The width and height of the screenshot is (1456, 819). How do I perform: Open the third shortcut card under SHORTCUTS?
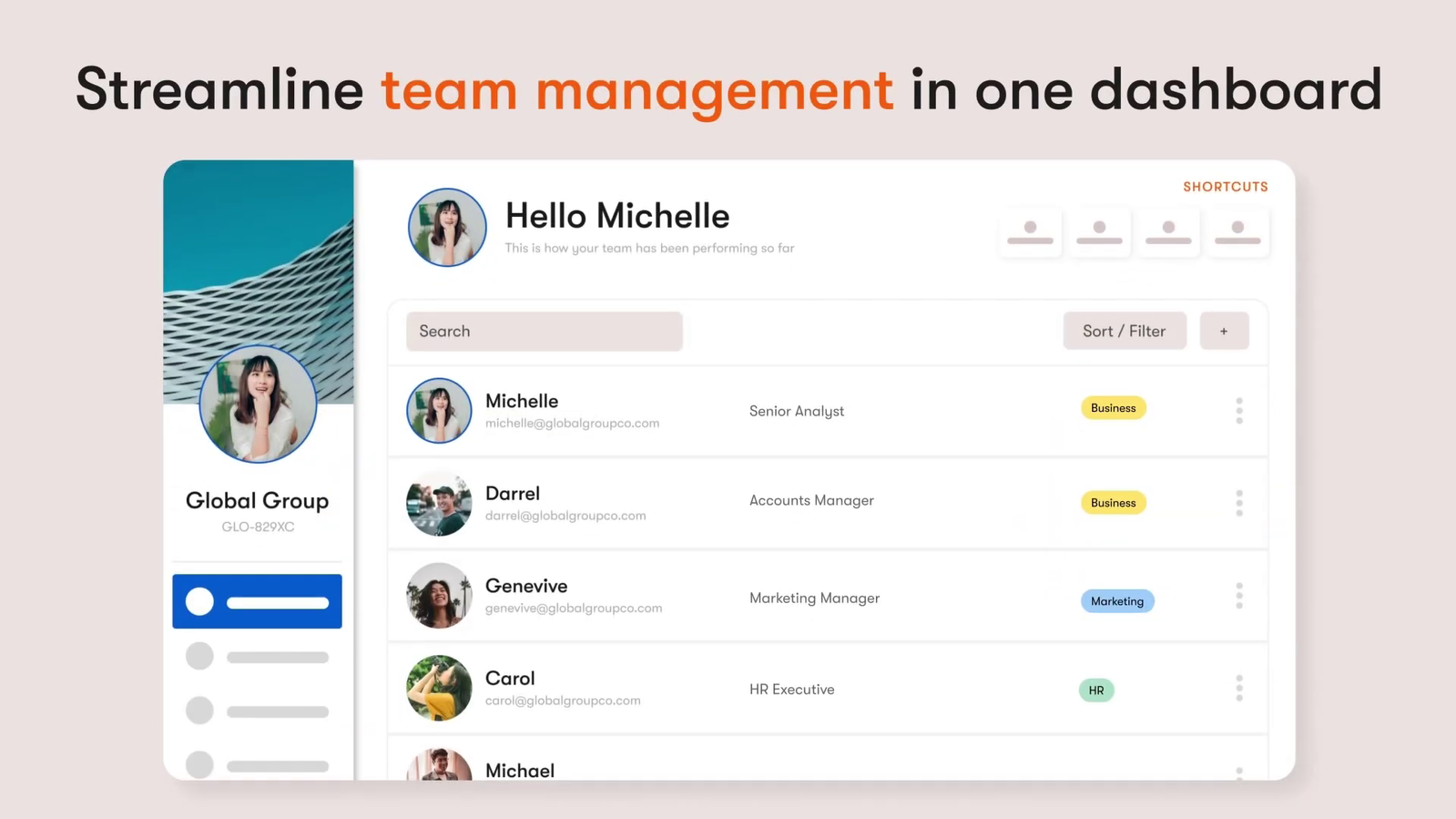(1168, 233)
